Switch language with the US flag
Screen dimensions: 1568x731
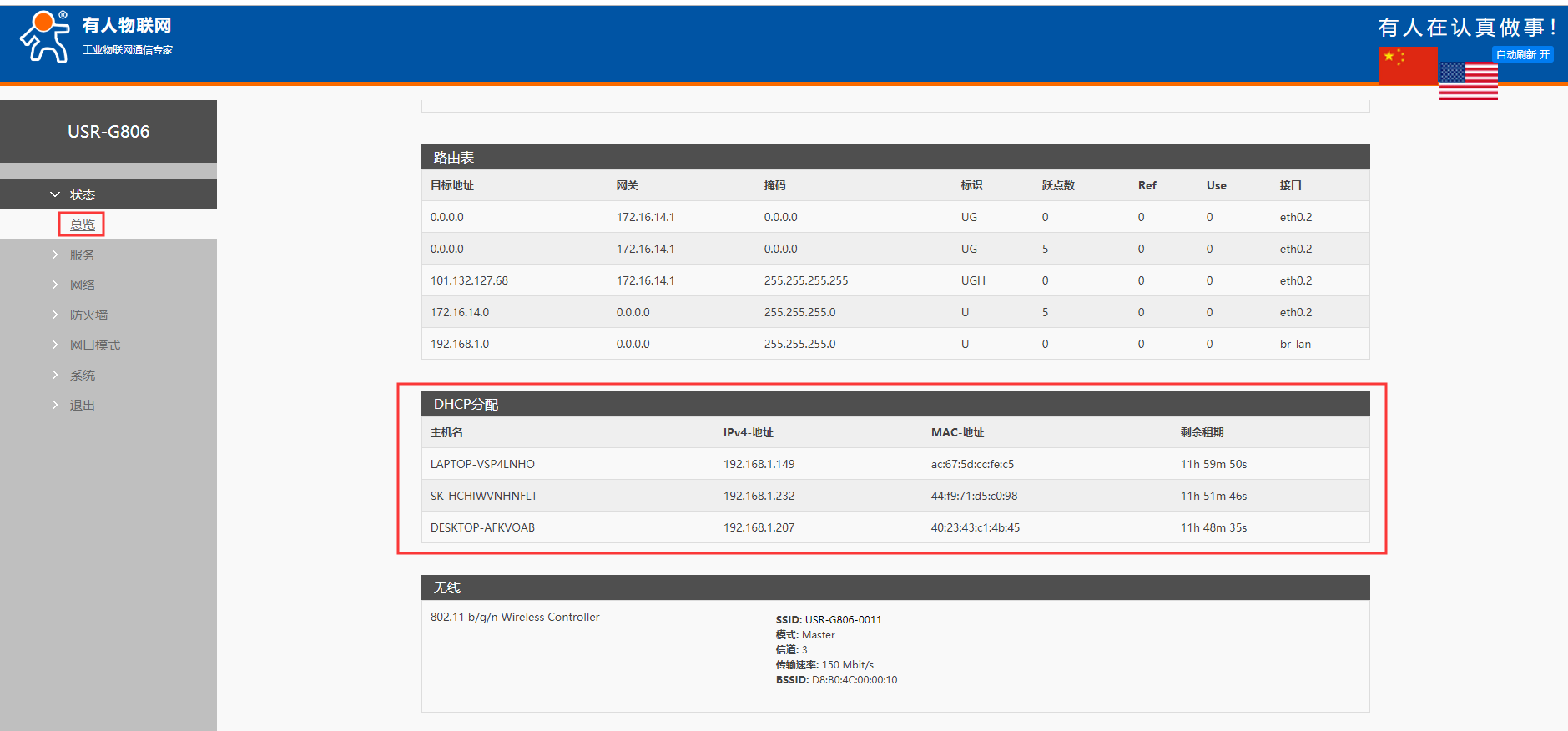point(1468,82)
